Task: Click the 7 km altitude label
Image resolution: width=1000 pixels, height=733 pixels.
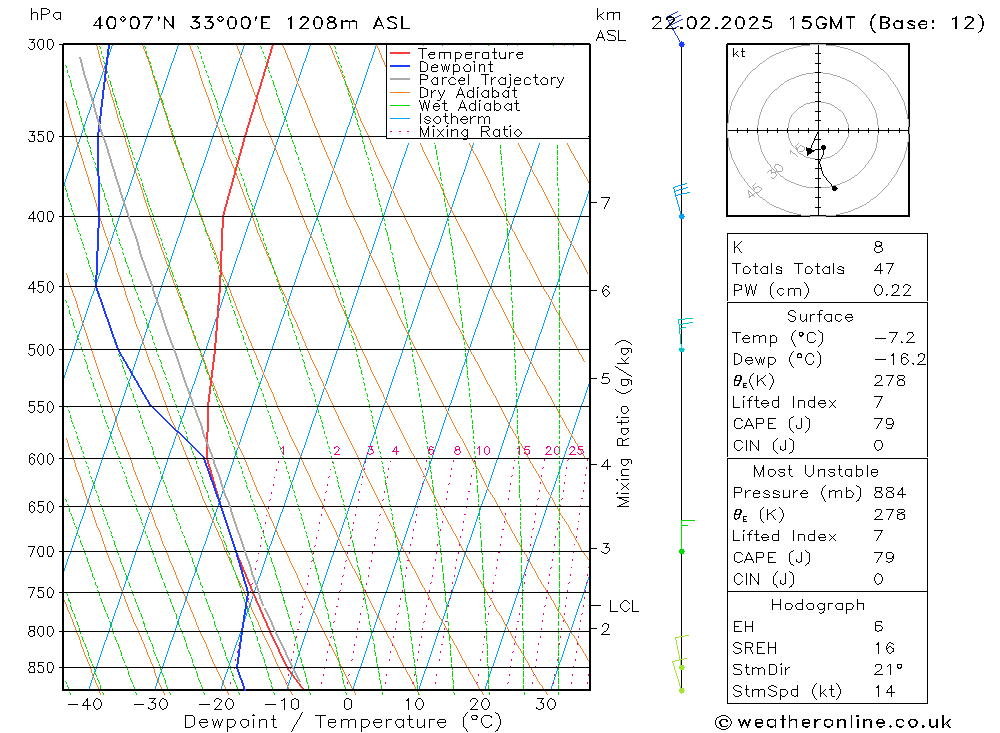Action: pos(605,203)
